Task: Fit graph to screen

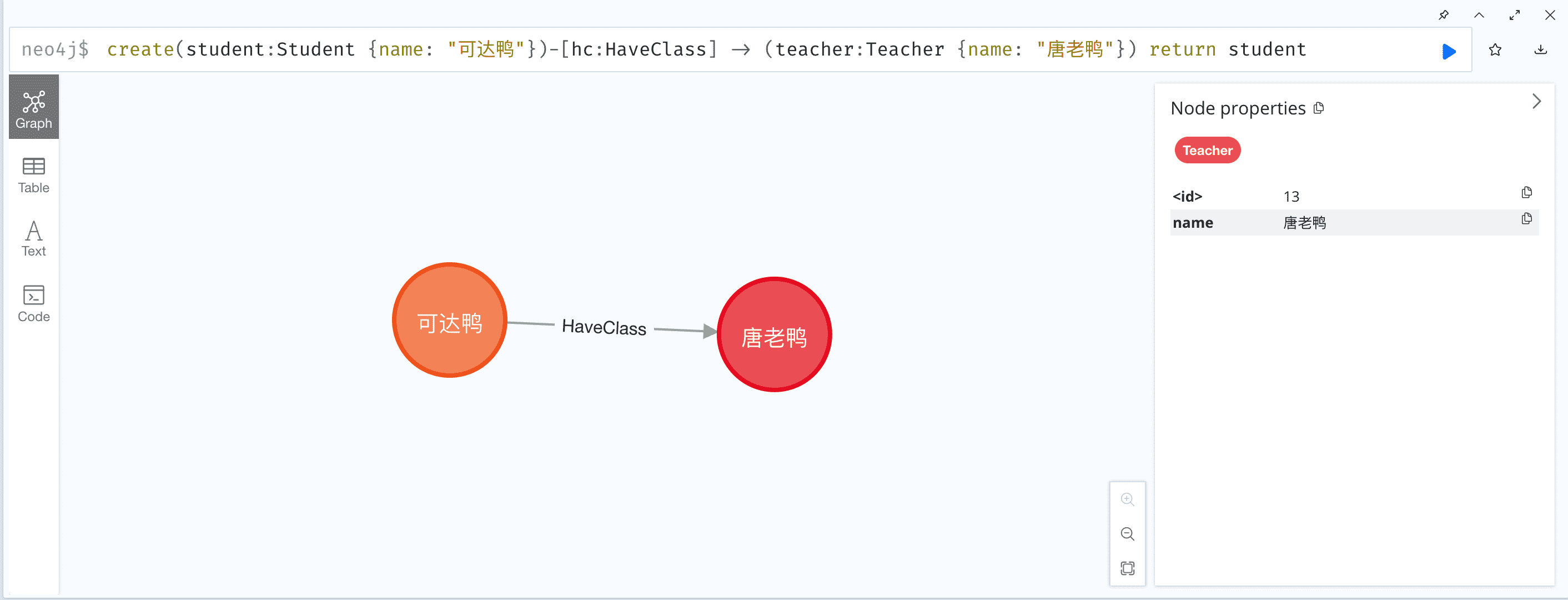Action: pos(1127,568)
